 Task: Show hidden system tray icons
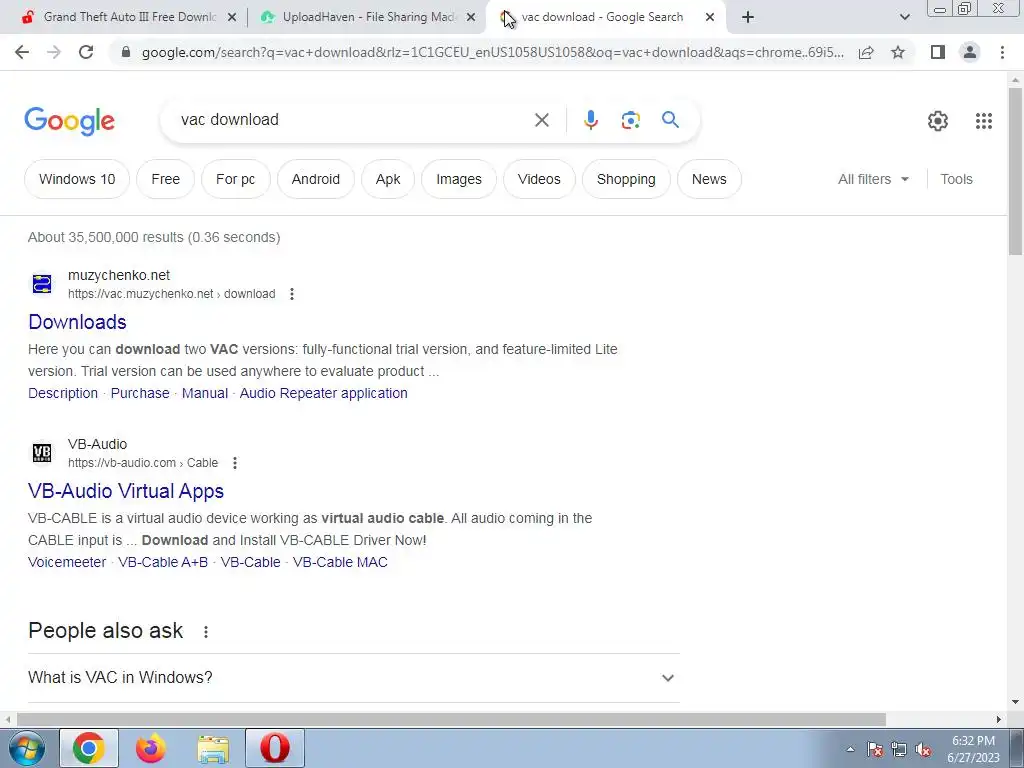tap(850, 750)
